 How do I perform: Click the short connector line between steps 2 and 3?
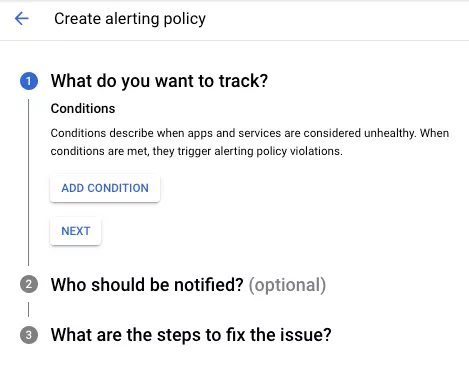(29, 309)
